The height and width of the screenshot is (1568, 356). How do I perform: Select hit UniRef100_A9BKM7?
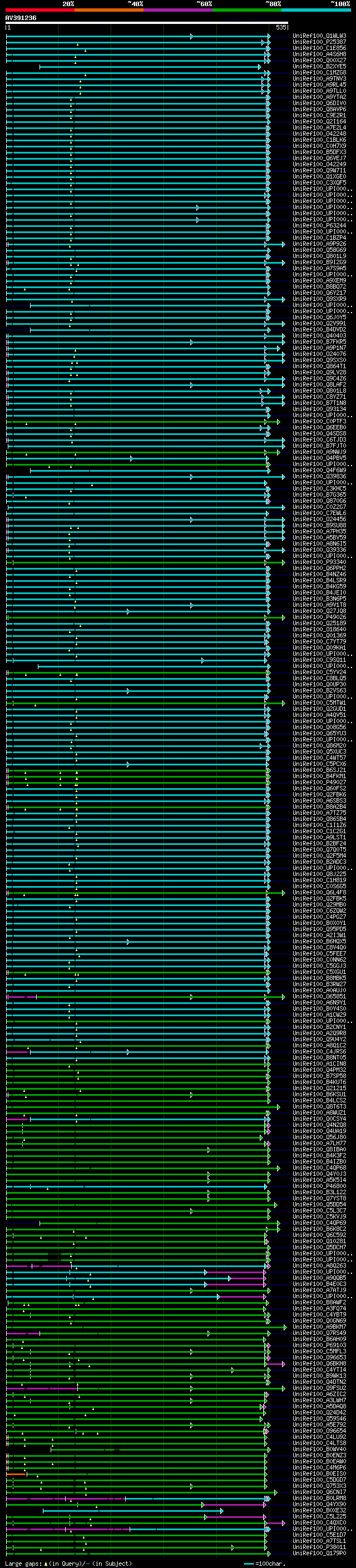click(319, 1327)
